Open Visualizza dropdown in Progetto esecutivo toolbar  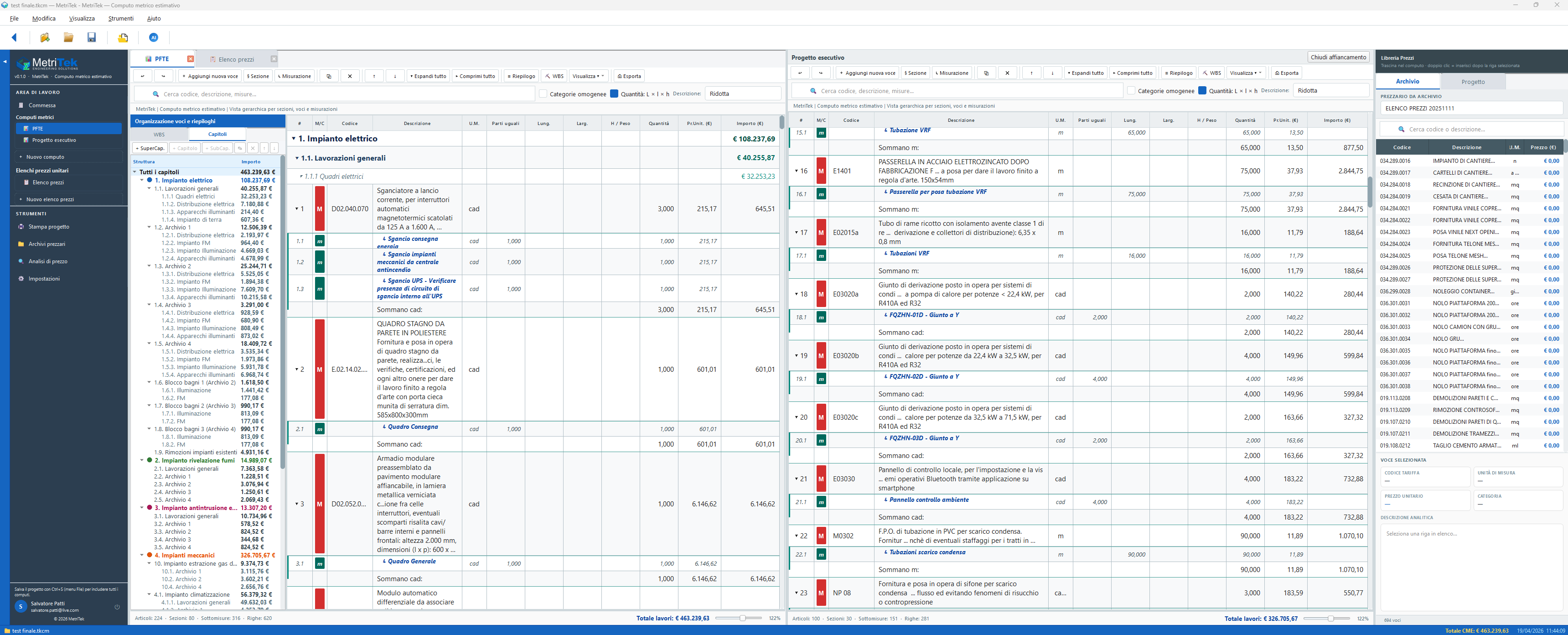(x=1246, y=73)
